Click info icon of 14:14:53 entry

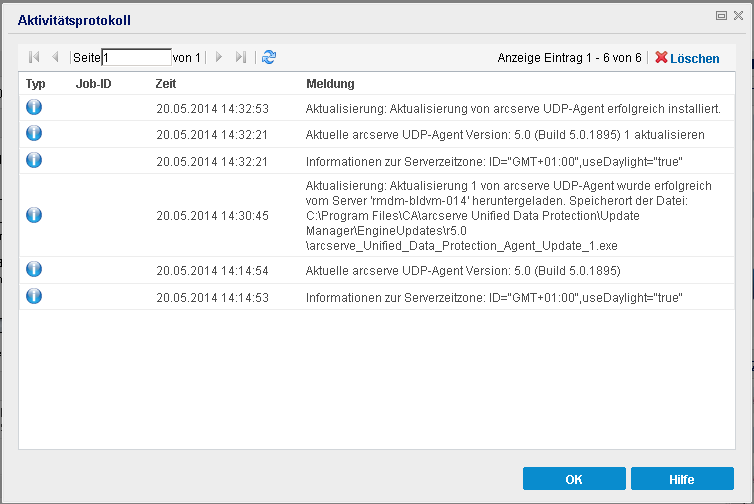click(34, 296)
